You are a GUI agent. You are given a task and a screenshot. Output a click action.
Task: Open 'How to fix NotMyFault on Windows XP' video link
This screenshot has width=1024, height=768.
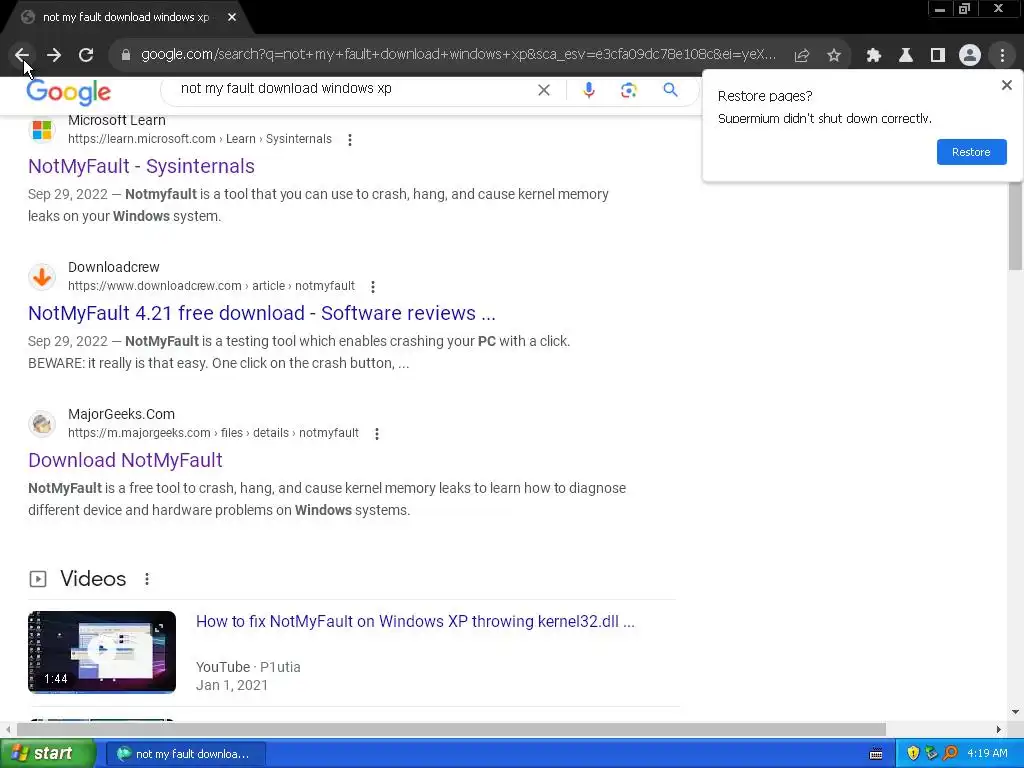(415, 621)
